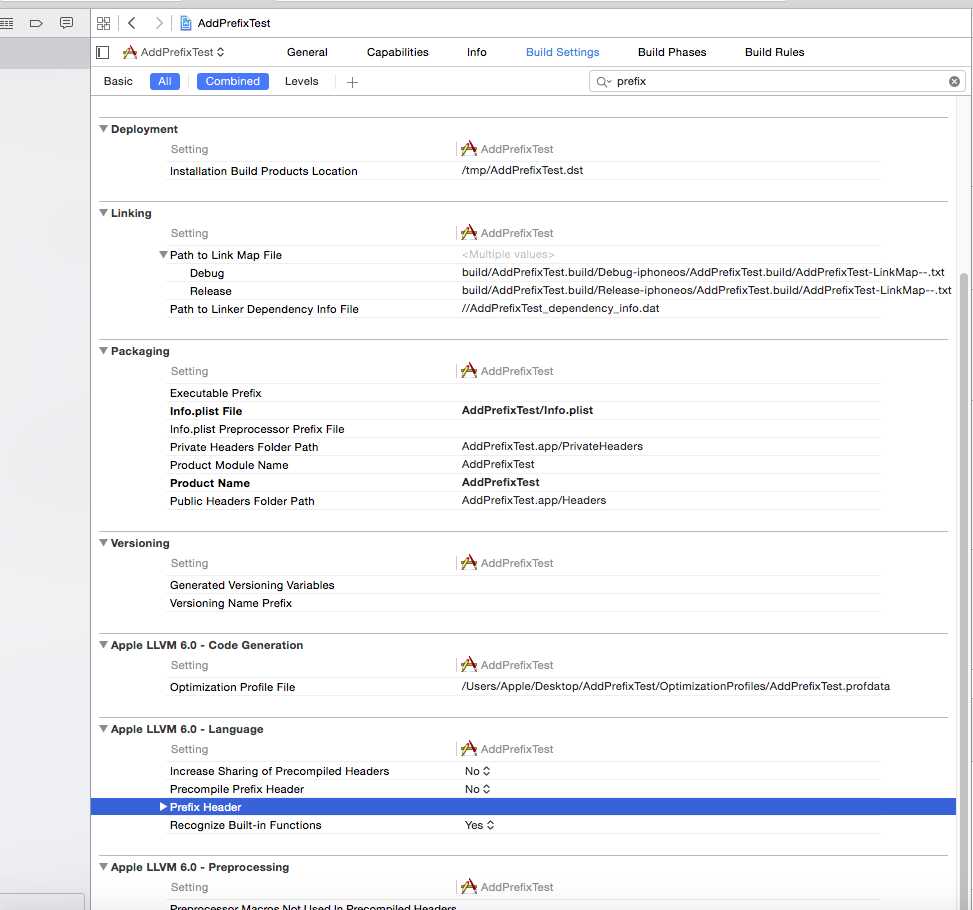
Task: Open the Build Rules tab
Action: pyautogui.click(x=774, y=52)
